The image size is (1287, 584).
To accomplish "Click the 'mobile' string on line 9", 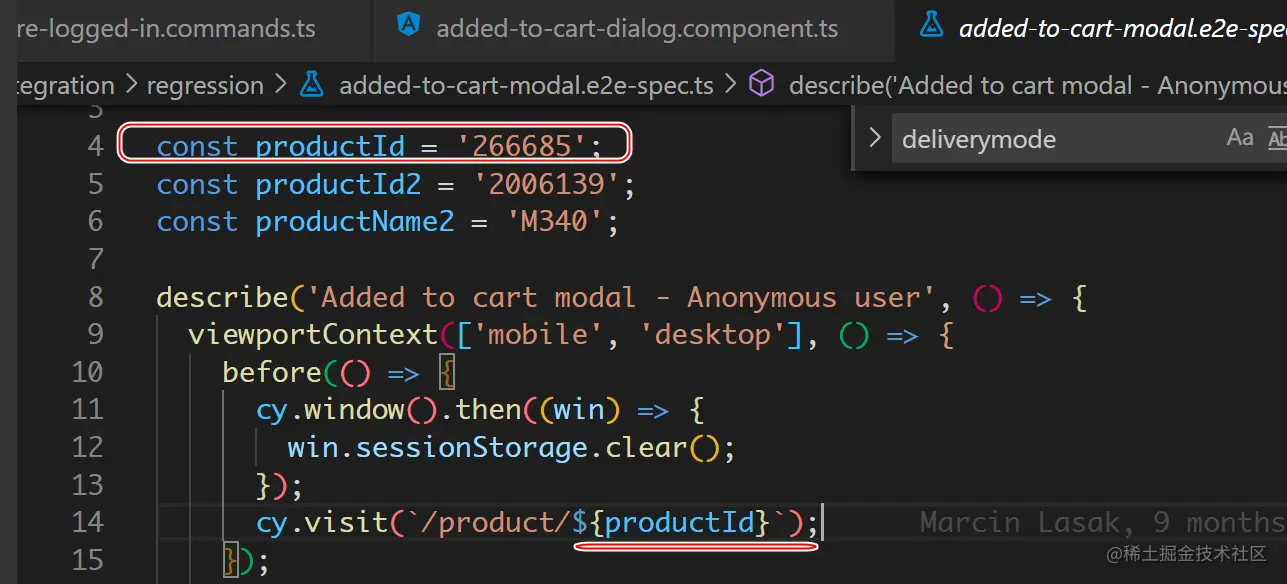I will [538, 334].
